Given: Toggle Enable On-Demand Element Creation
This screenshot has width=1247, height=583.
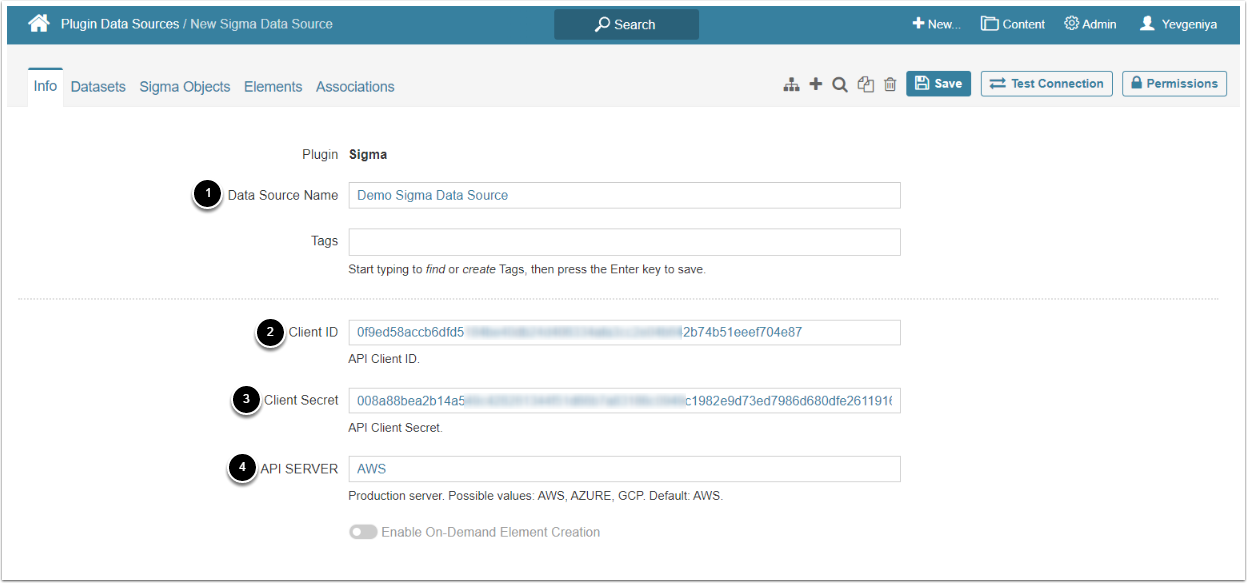Looking at the screenshot, I should tap(363, 532).
